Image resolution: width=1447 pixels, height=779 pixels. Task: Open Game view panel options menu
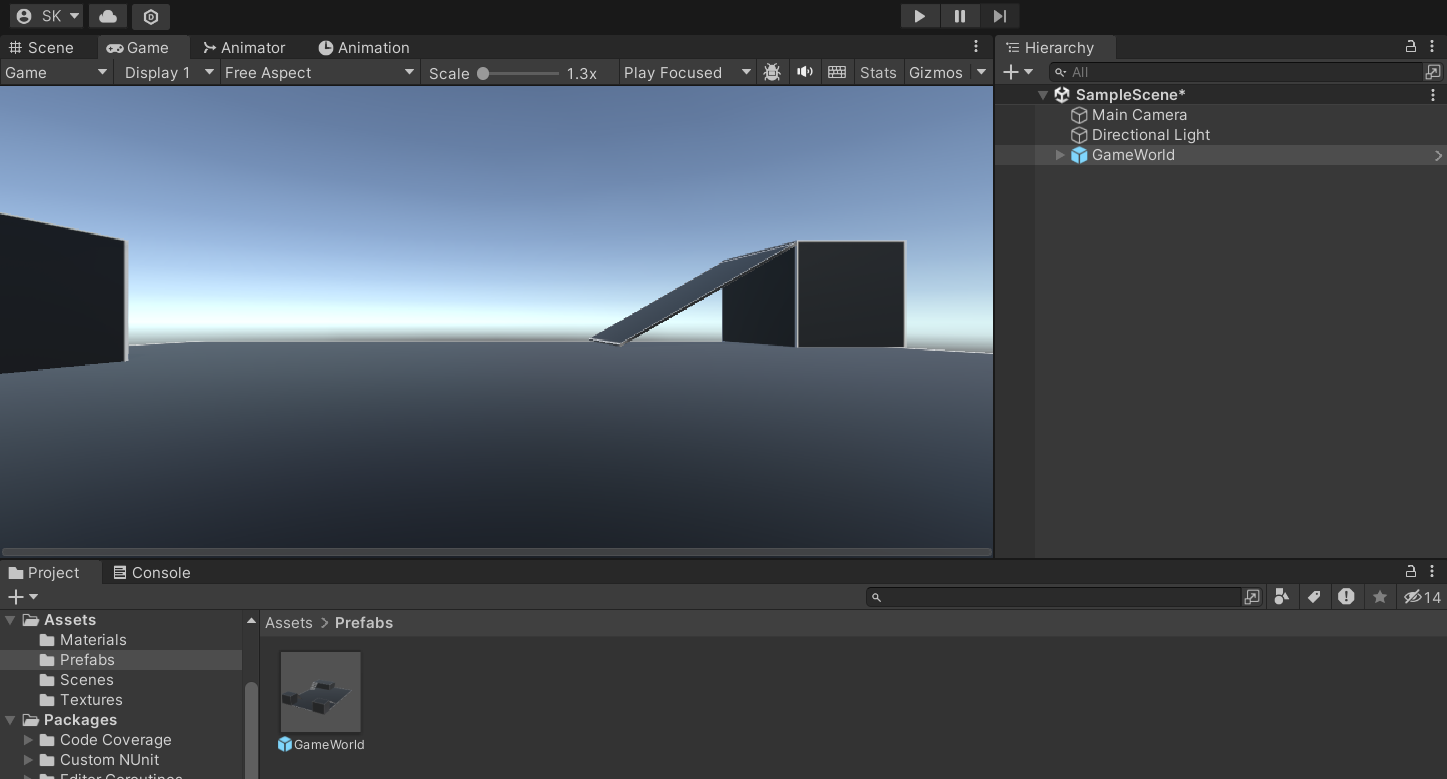click(976, 47)
